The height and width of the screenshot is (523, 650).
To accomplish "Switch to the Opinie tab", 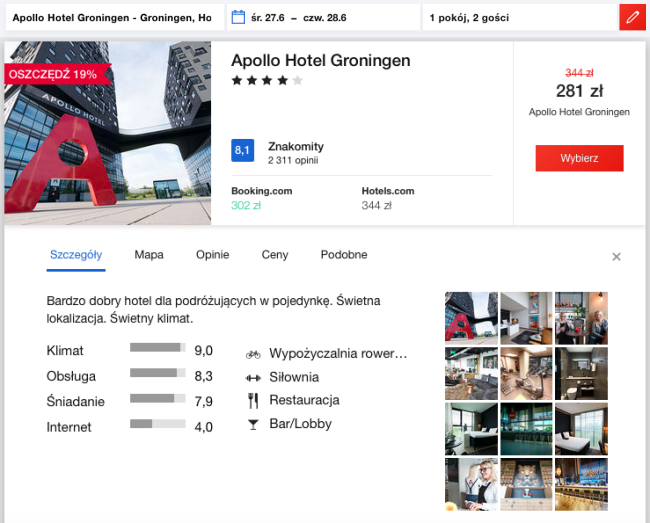I will (x=212, y=255).
